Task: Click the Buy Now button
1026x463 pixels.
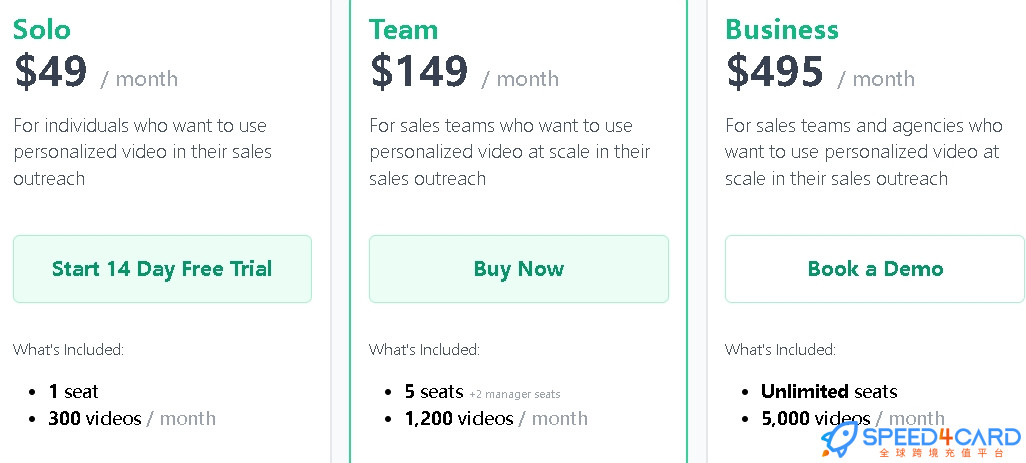Action: point(519,269)
